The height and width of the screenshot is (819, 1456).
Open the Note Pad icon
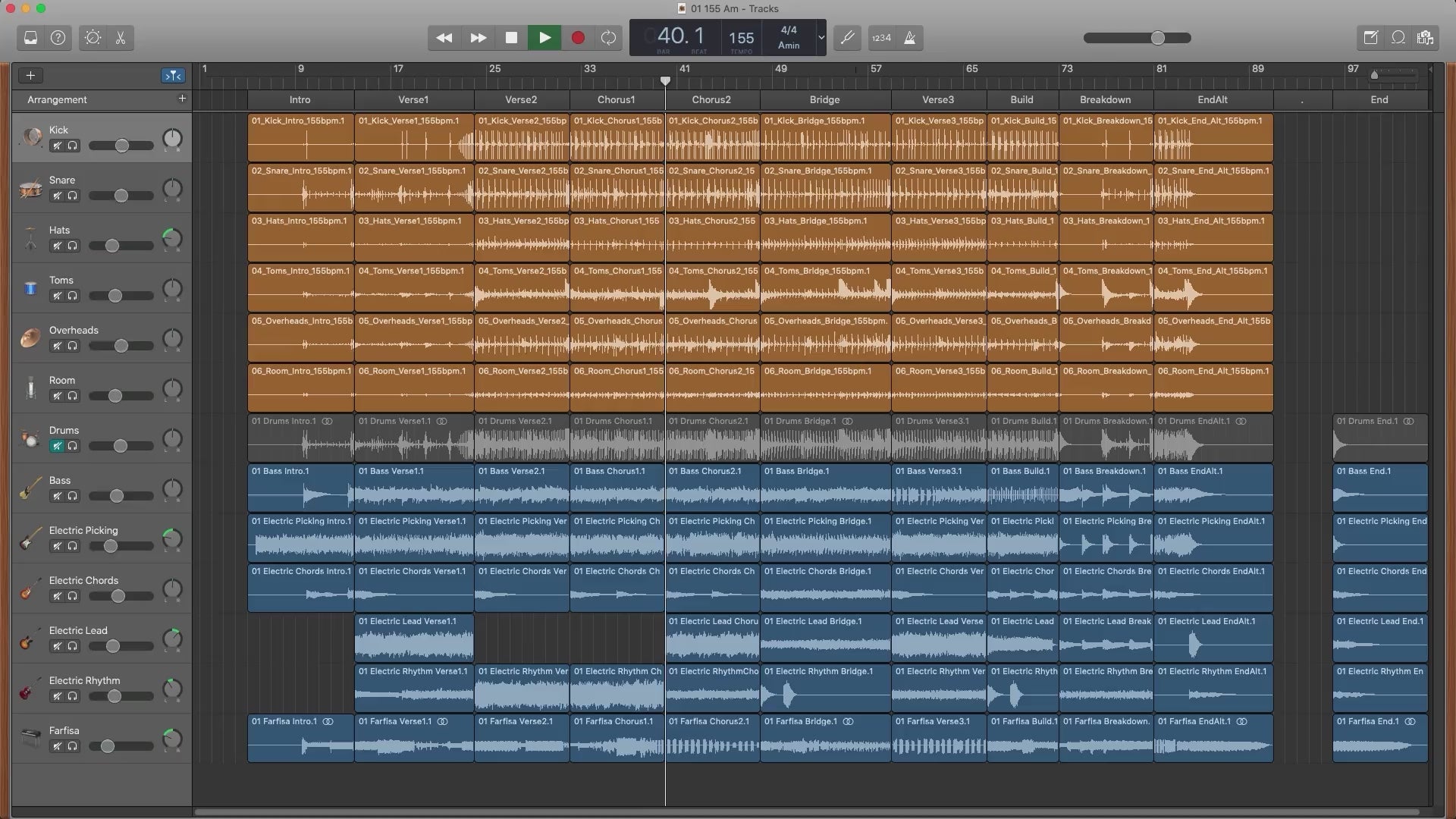1370,38
